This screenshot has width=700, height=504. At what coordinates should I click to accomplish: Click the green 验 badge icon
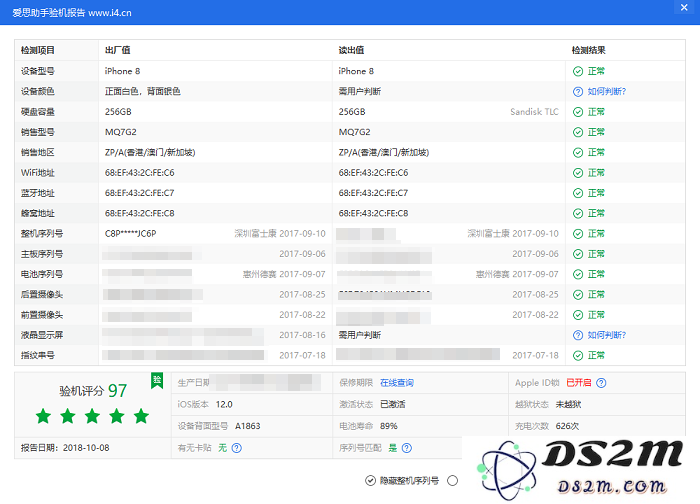point(157,380)
